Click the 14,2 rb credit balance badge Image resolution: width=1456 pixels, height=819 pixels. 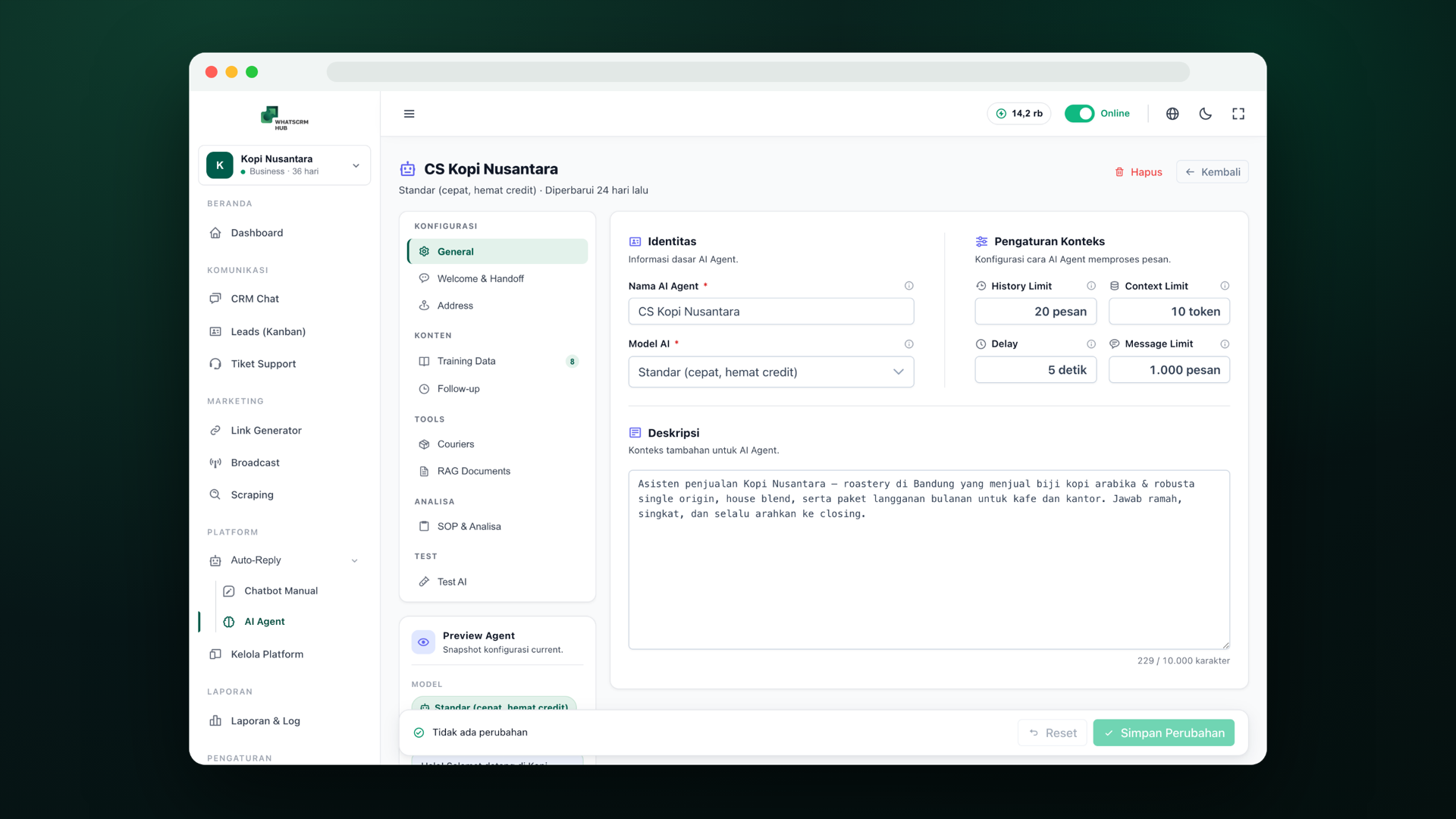(x=1018, y=114)
